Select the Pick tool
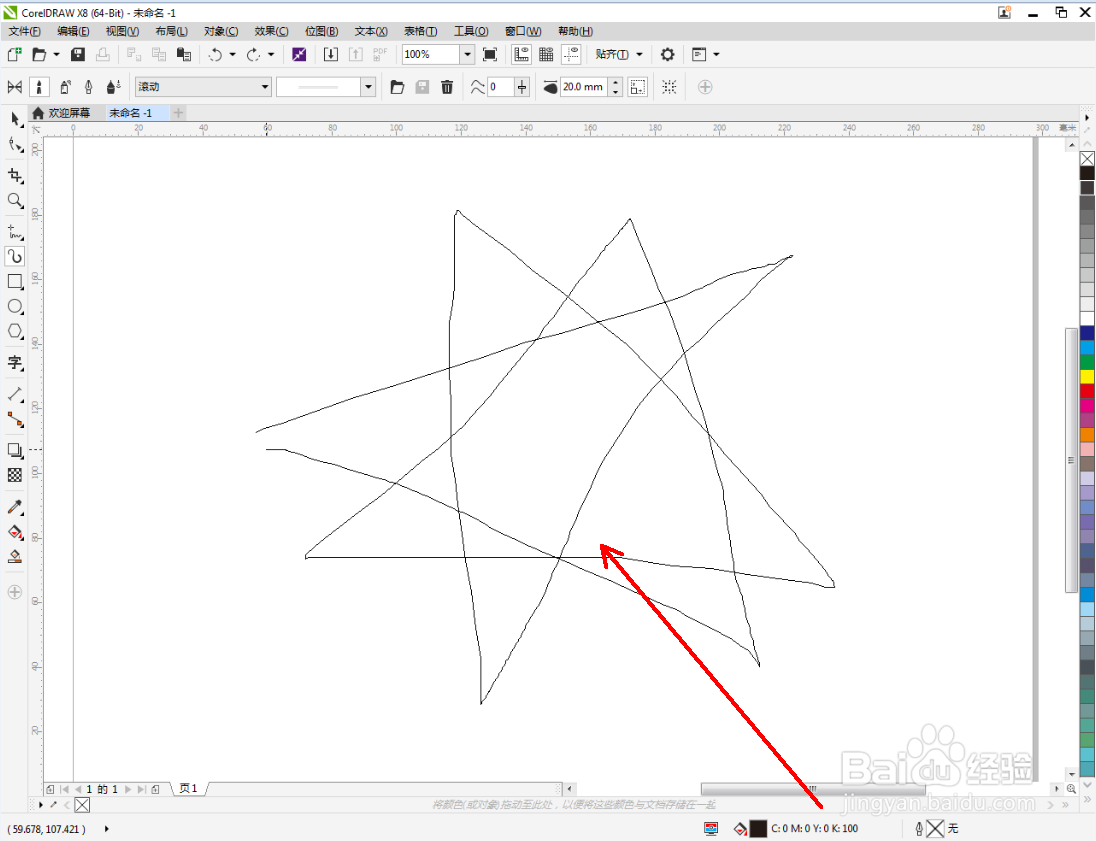This screenshot has width=1096, height=841. click(x=15, y=120)
